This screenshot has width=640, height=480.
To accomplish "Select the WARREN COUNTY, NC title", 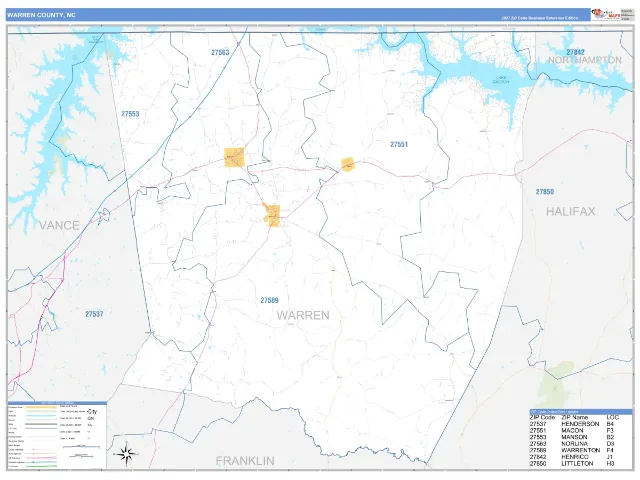I will click(41, 15).
